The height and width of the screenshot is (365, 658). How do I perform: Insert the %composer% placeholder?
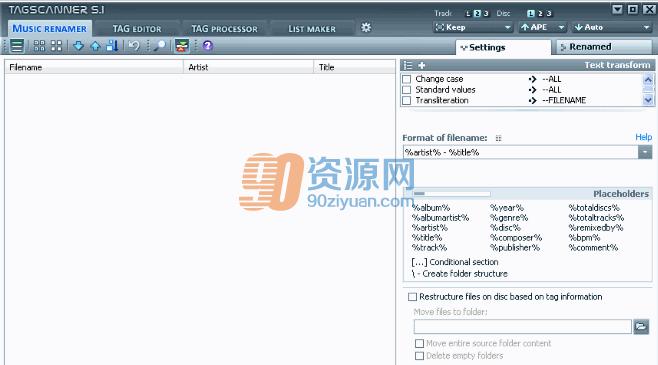pos(516,238)
